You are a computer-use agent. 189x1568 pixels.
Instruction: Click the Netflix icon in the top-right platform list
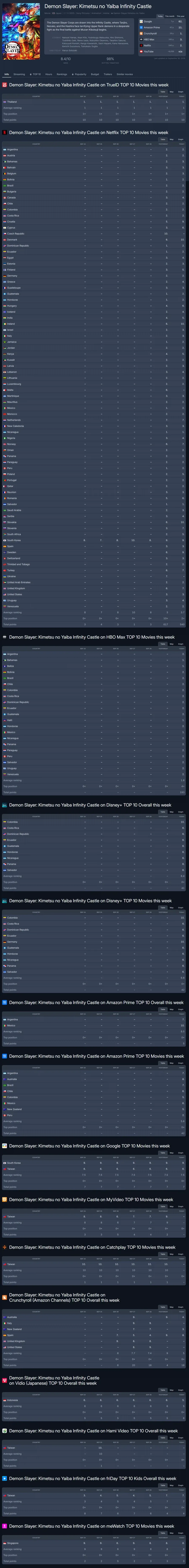point(142,46)
